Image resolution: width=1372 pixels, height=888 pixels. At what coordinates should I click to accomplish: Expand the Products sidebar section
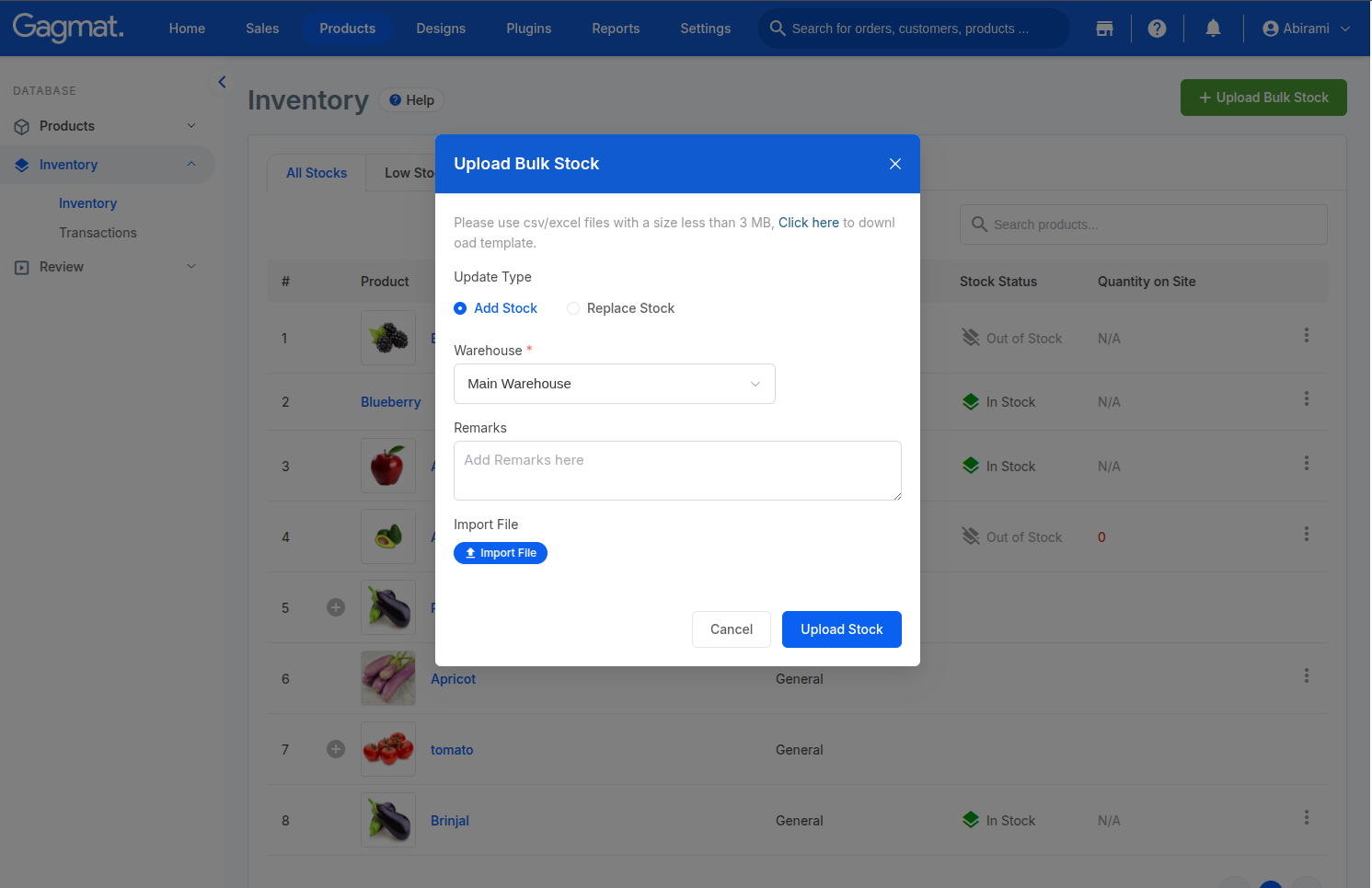tap(107, 126)
